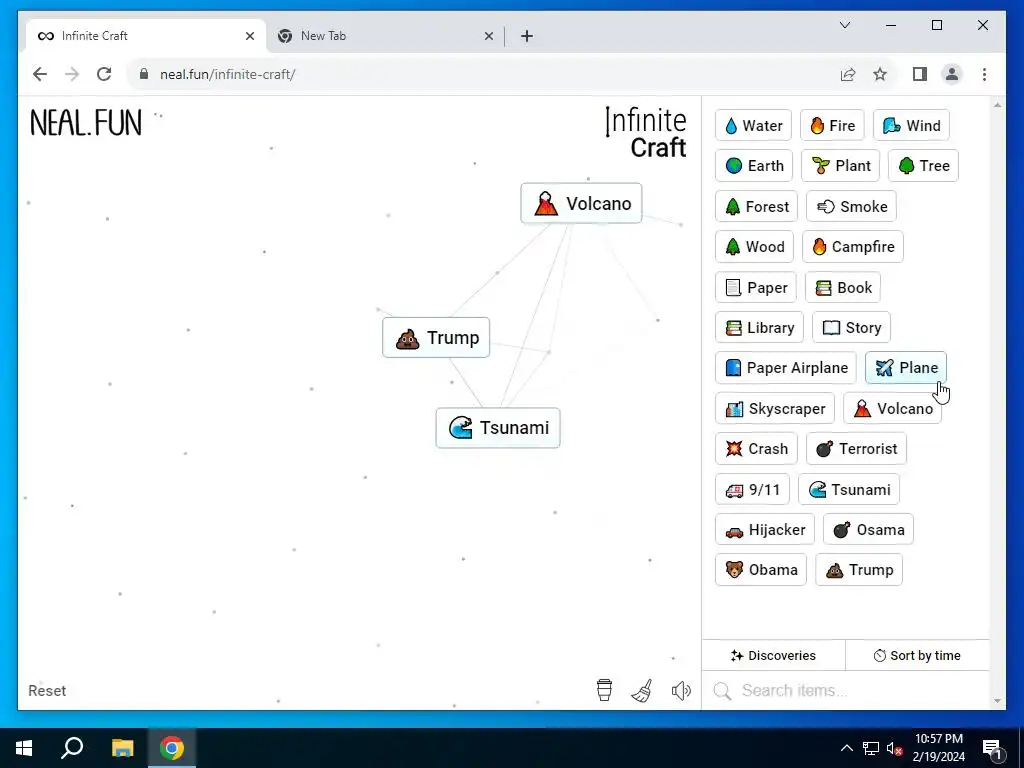Image resolution: width=1024 pixels, height=768 pixels.
Task: Select Trump in the sidebar list
Action: pyautogui.click(x=859, y=570)
